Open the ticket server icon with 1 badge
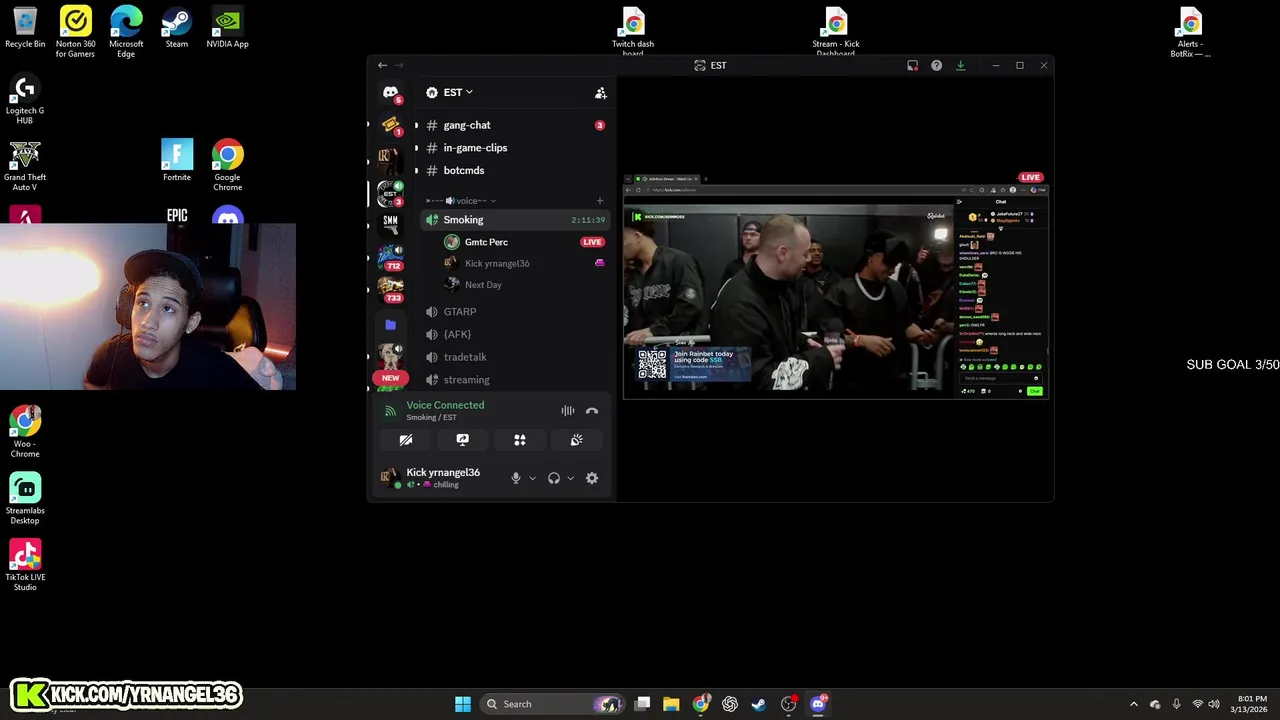This screenshot has width=1280, height=720. coord(390,125)
